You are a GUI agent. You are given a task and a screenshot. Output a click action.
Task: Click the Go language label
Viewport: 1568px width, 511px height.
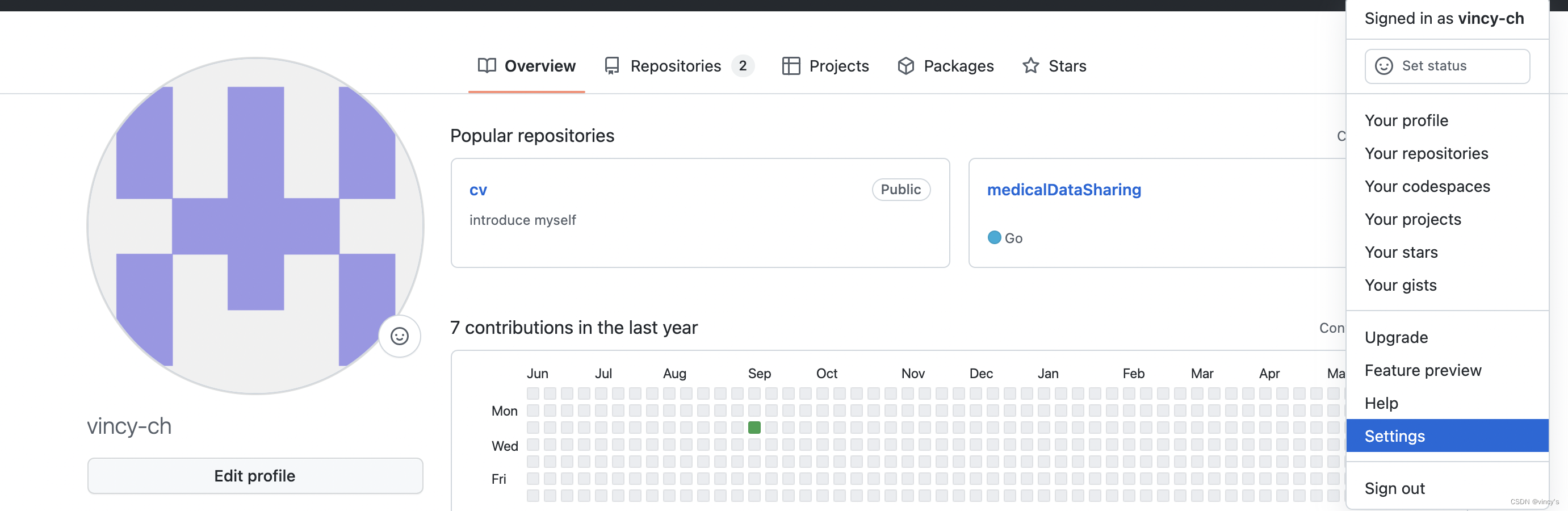1013,238
